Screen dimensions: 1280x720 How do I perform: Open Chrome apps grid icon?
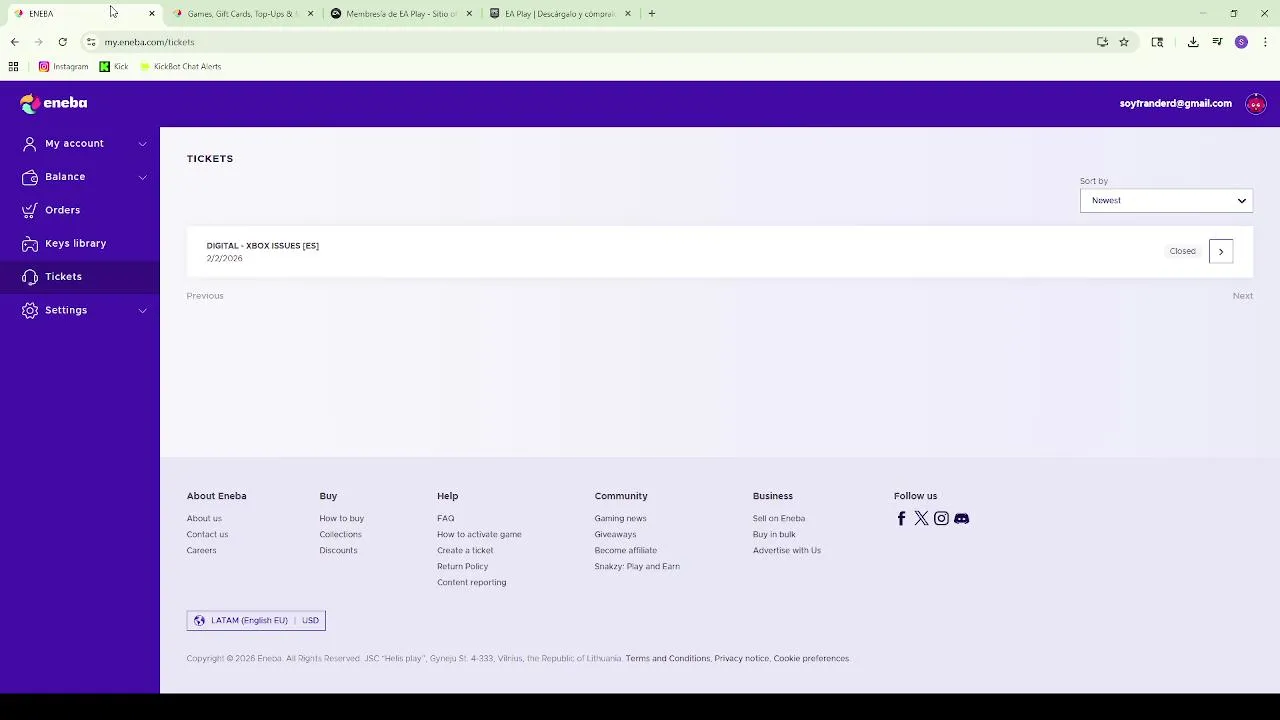13,66
